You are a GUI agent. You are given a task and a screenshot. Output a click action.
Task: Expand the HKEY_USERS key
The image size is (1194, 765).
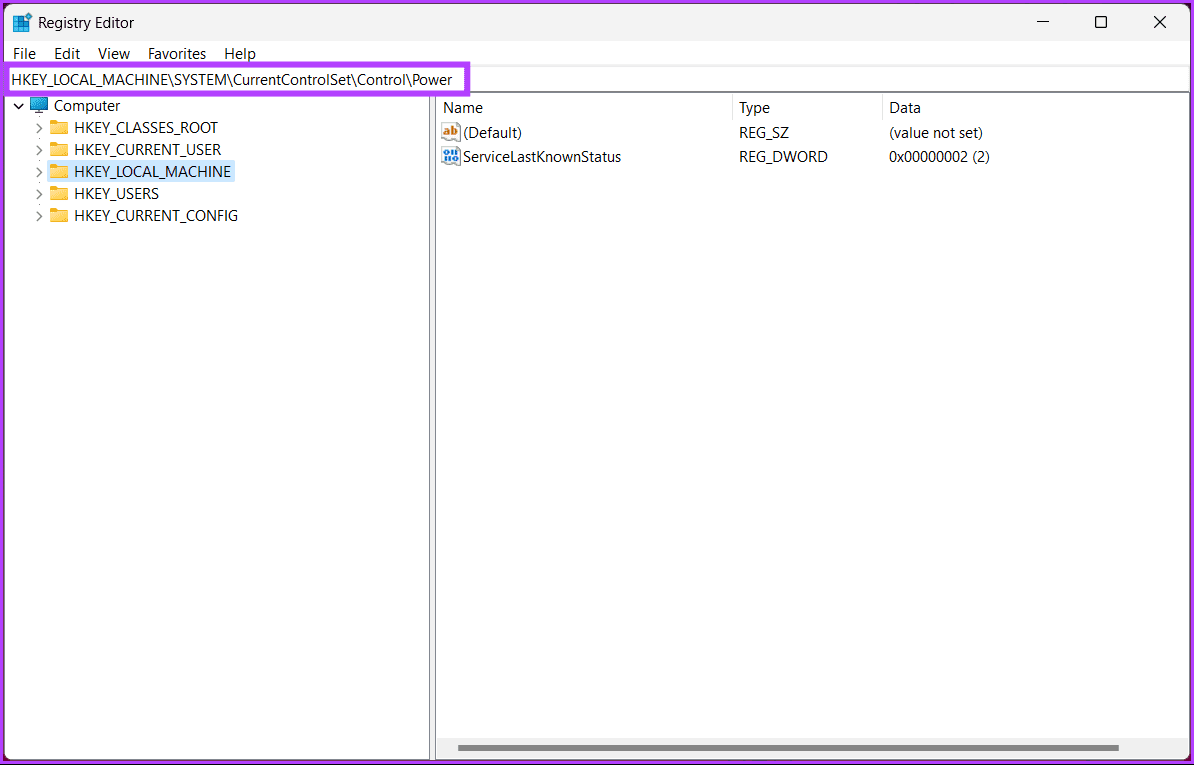[39, 194]
